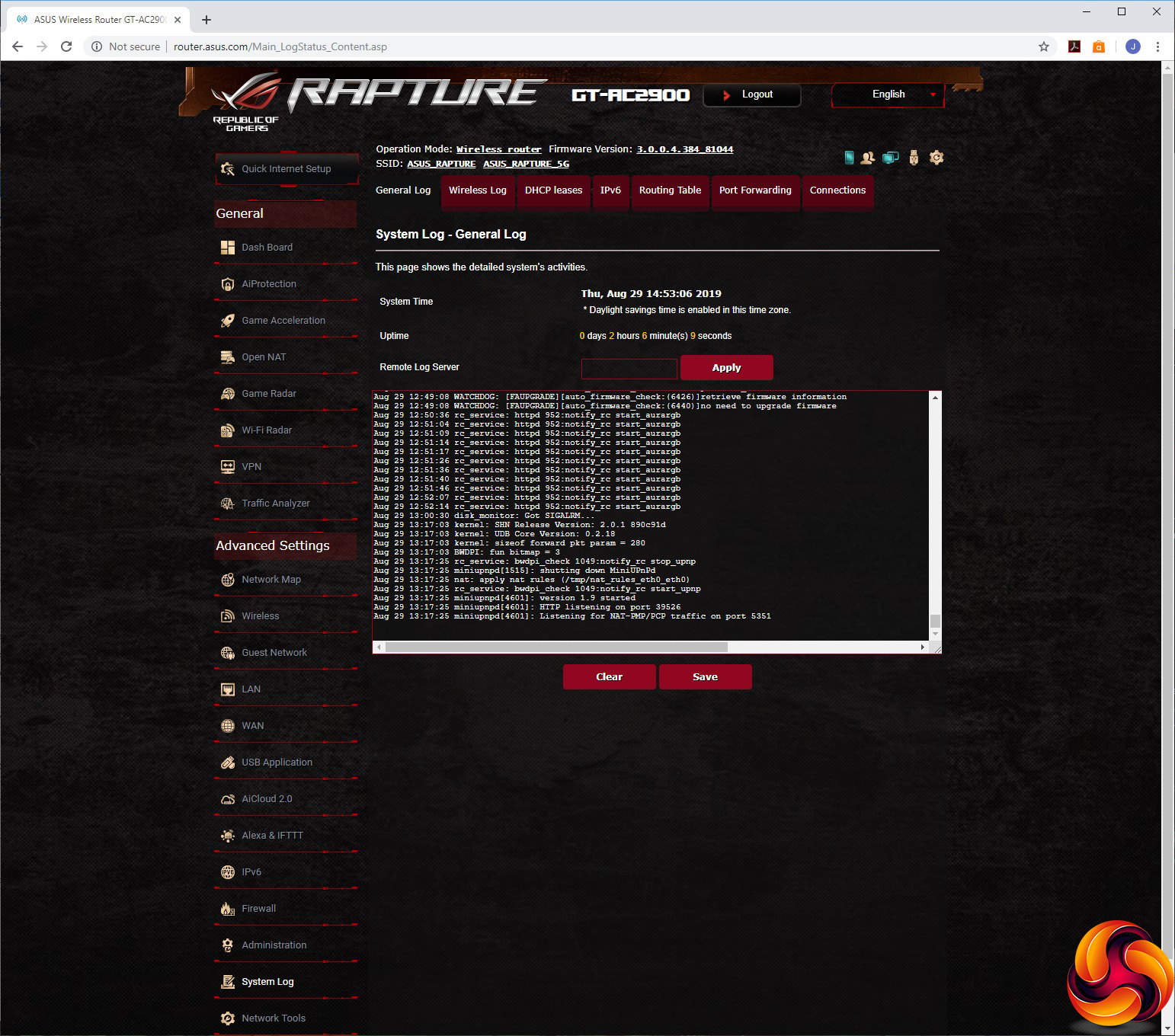Click the log's horizontal scrollbar thumb
The width and height of the screenshot is (1175, 1036).
tap(556, 647)
